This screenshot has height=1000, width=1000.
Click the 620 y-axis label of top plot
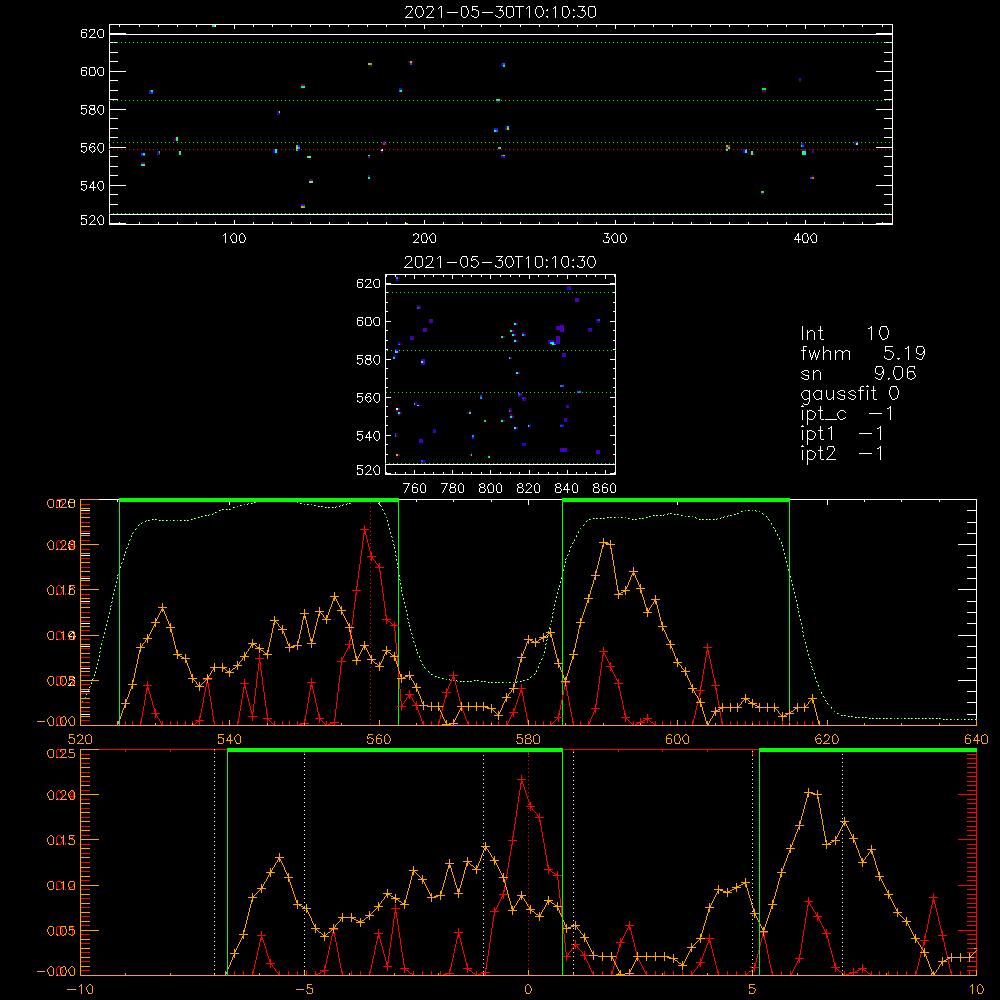click(92, 34)
